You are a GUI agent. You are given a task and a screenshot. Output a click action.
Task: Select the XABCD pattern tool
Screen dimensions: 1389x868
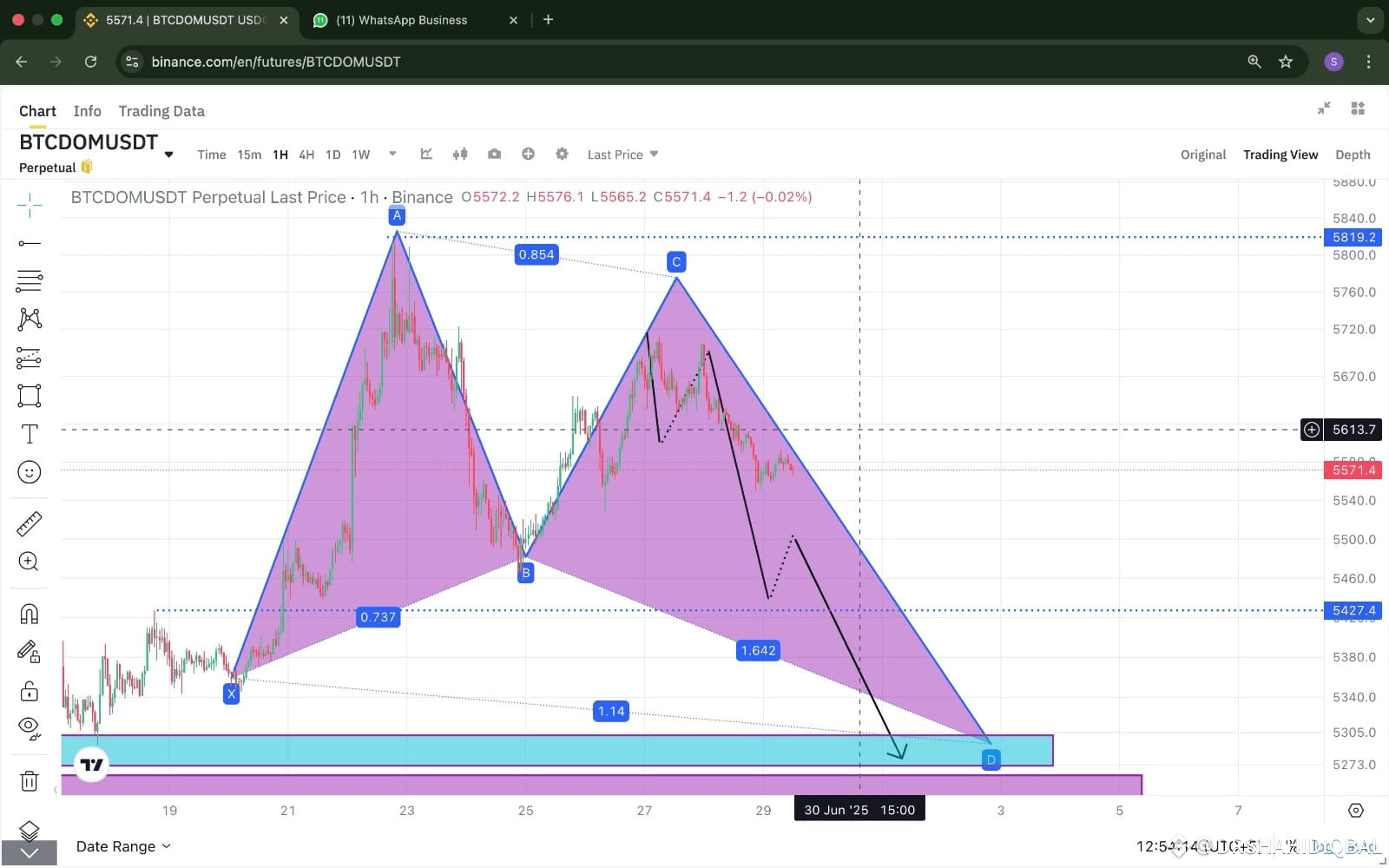29,319
